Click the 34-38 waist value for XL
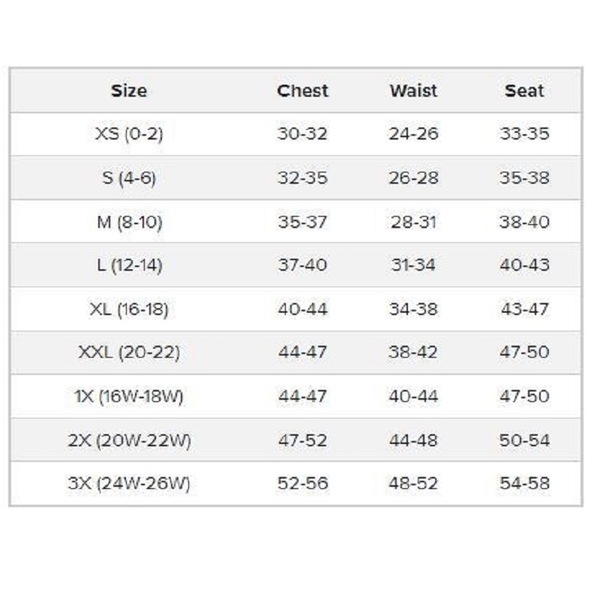600x600 pixels. pos(413,309)
